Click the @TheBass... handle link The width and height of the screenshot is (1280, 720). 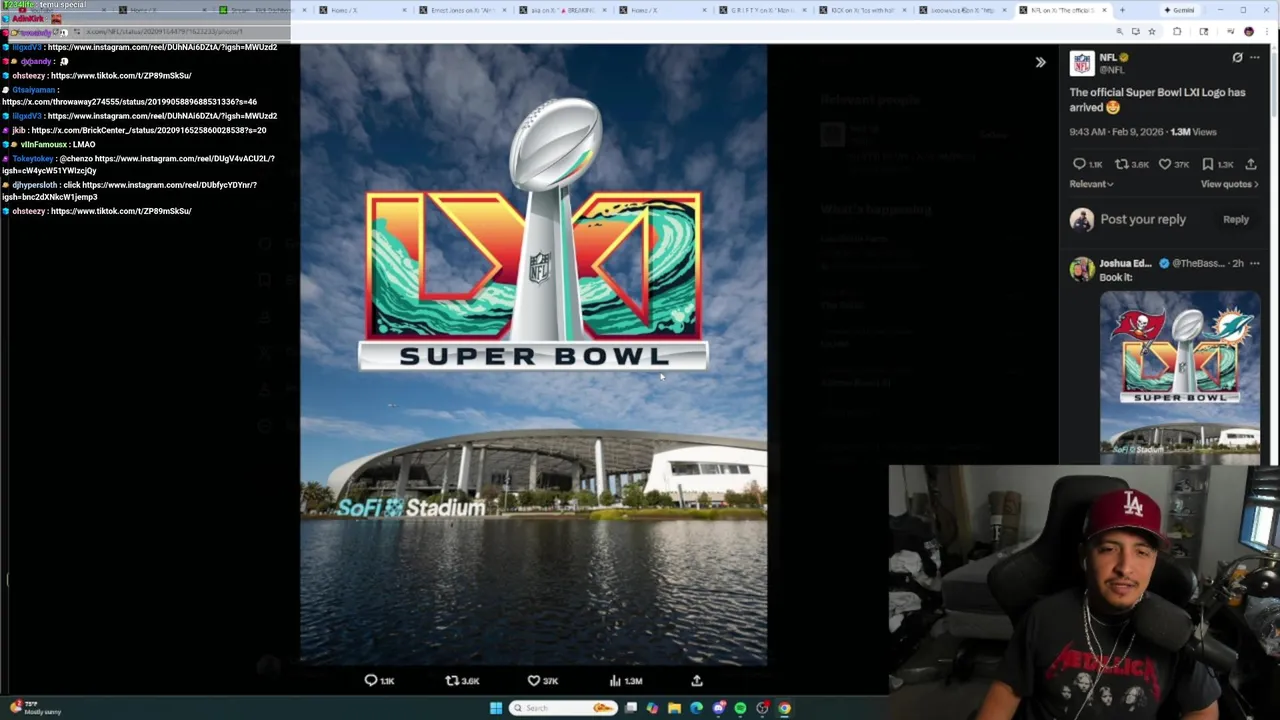pyautogui.click(x=1198, y=263)
